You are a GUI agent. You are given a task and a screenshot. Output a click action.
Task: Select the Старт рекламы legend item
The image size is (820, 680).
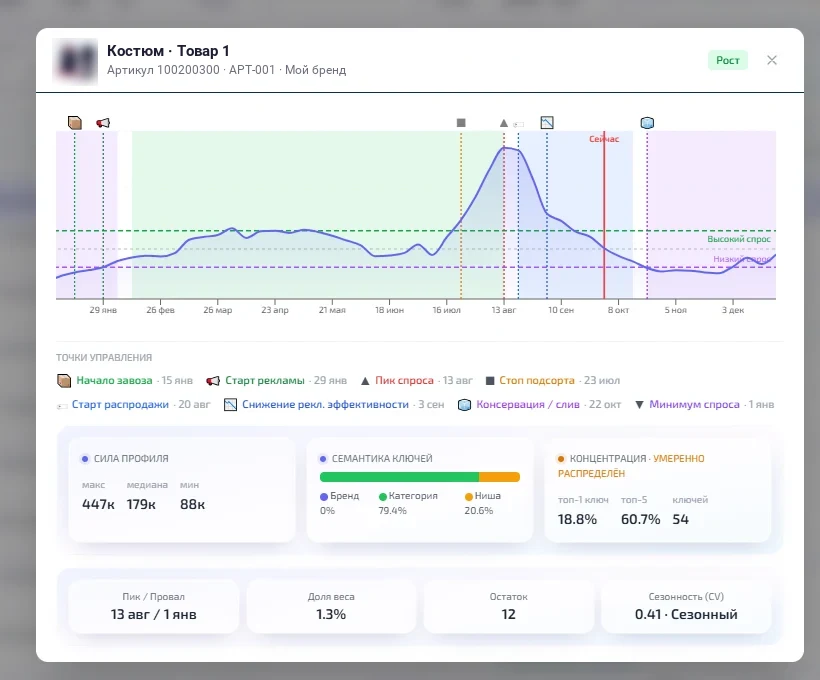tap(276, 381)
